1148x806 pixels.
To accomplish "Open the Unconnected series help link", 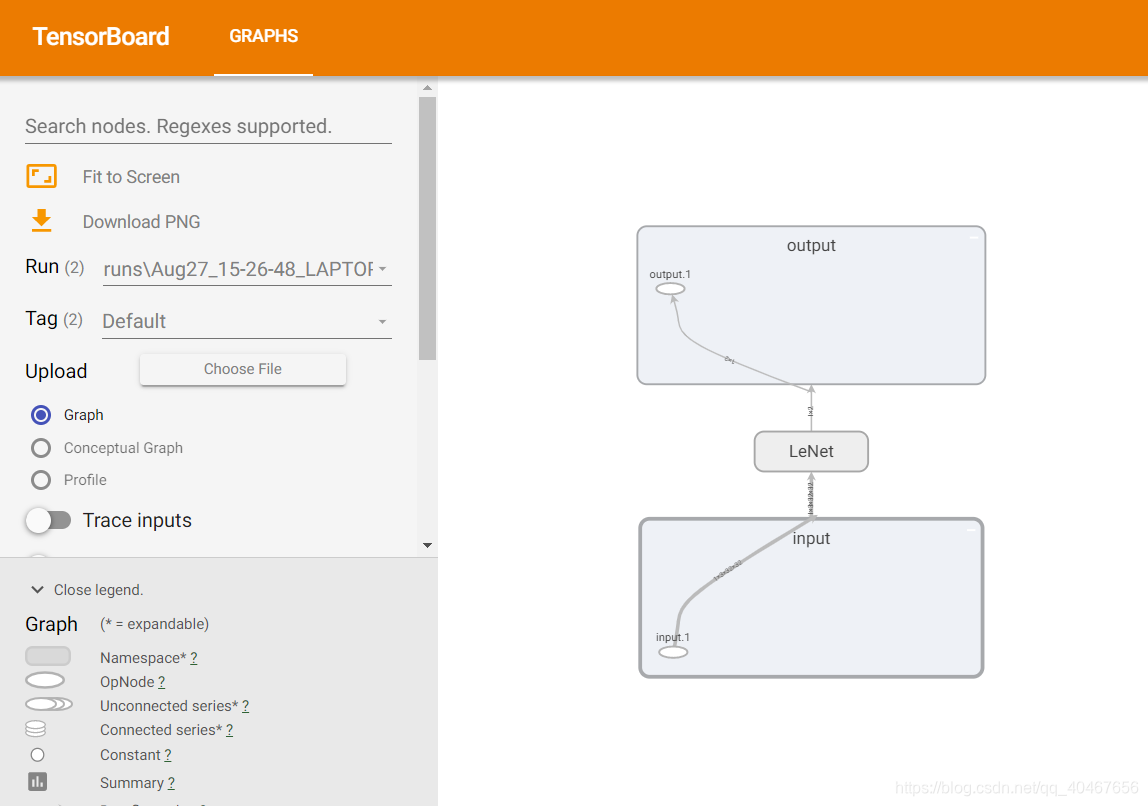I will click(x=245, y=706).
